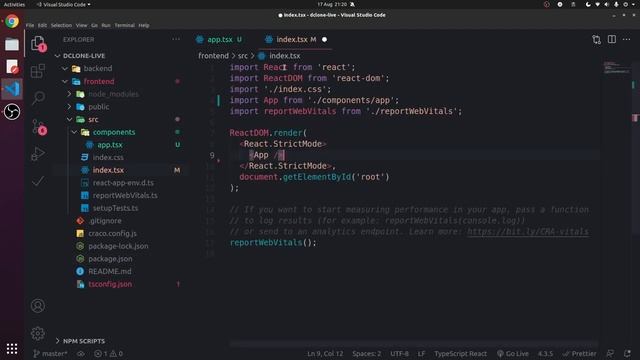The image size is (640, 360).
Task: Switch to the app.tsx tab
Action: point(220,39)
